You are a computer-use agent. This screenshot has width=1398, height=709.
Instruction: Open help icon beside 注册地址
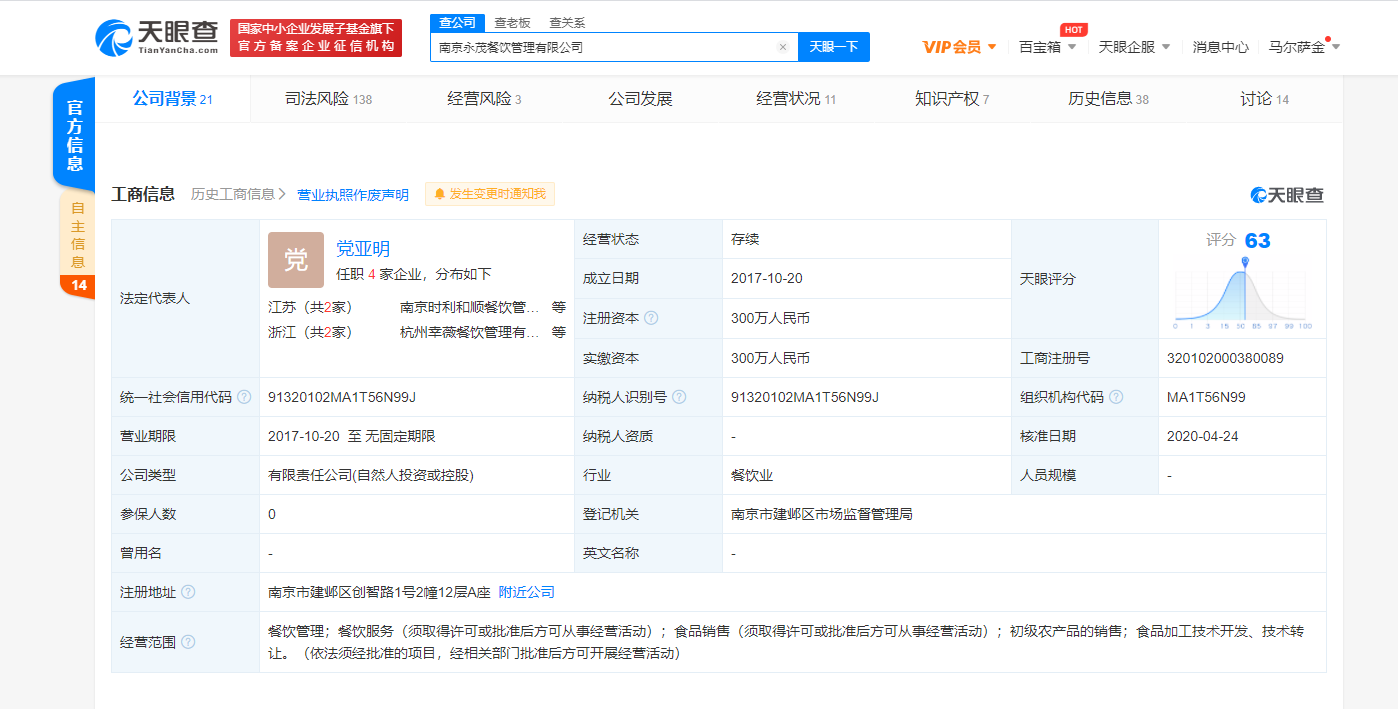(x=187, y=592)
